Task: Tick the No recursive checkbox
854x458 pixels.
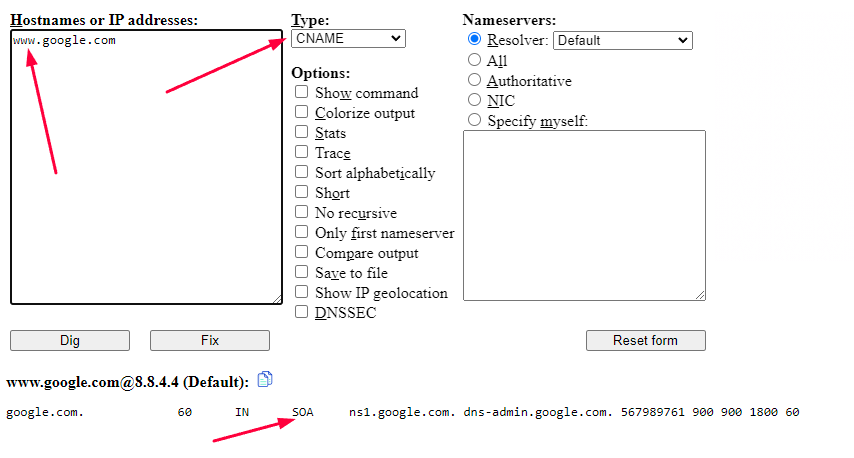Action: click(301, 211)
